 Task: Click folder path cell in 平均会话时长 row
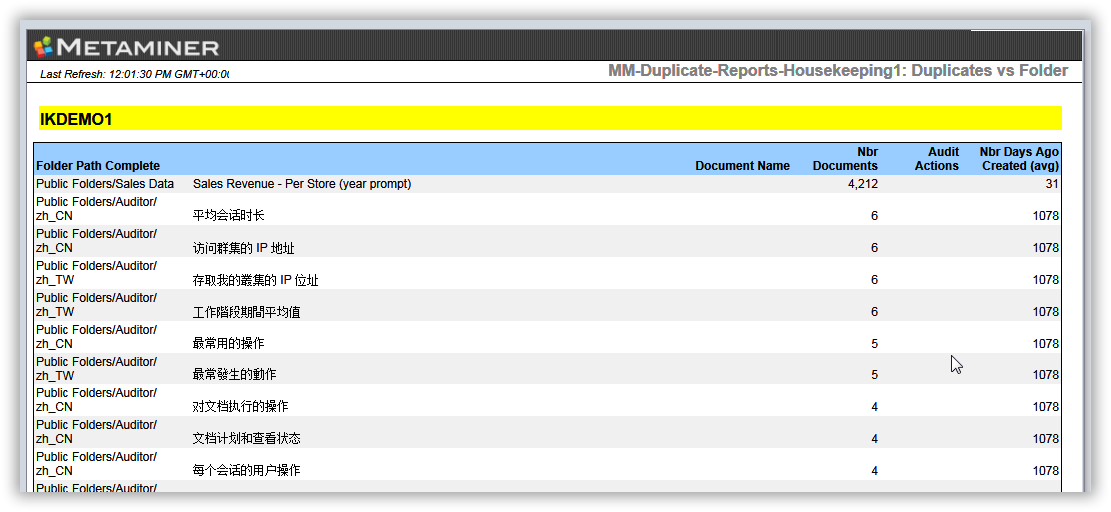(96, 209)
